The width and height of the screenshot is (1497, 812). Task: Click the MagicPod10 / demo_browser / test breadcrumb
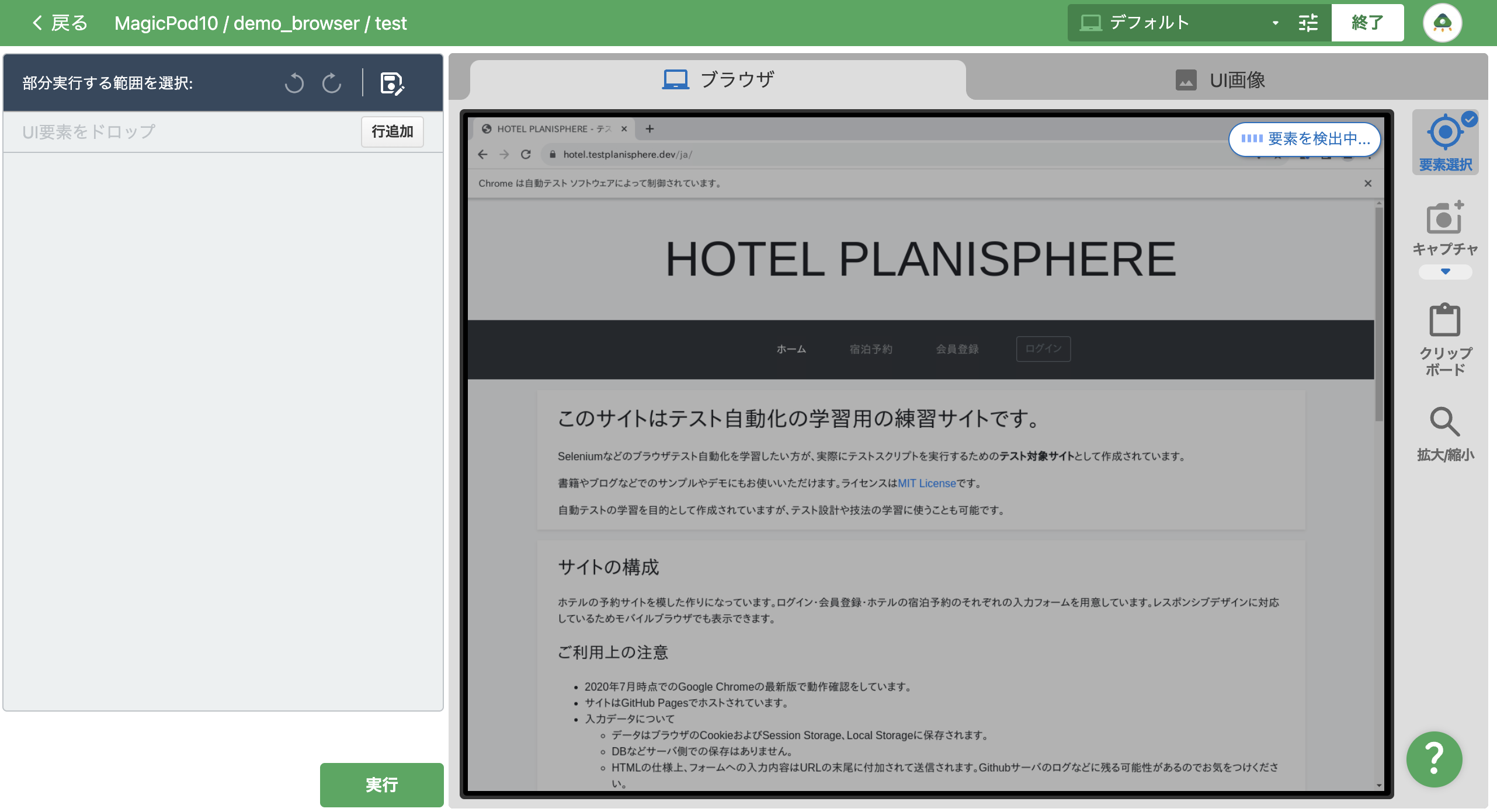261,23
